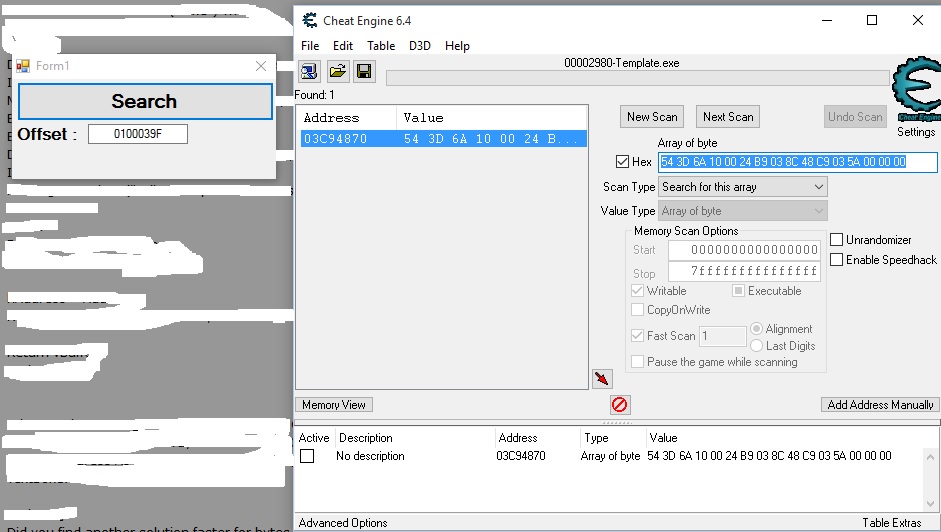Open the D3D menu

(x=422, y=46)
